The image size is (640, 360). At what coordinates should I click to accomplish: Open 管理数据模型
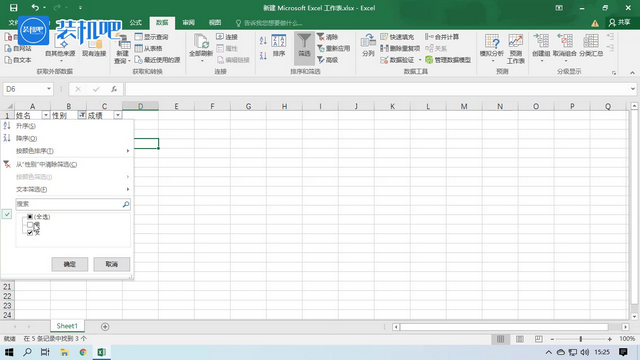pos(448,60)
